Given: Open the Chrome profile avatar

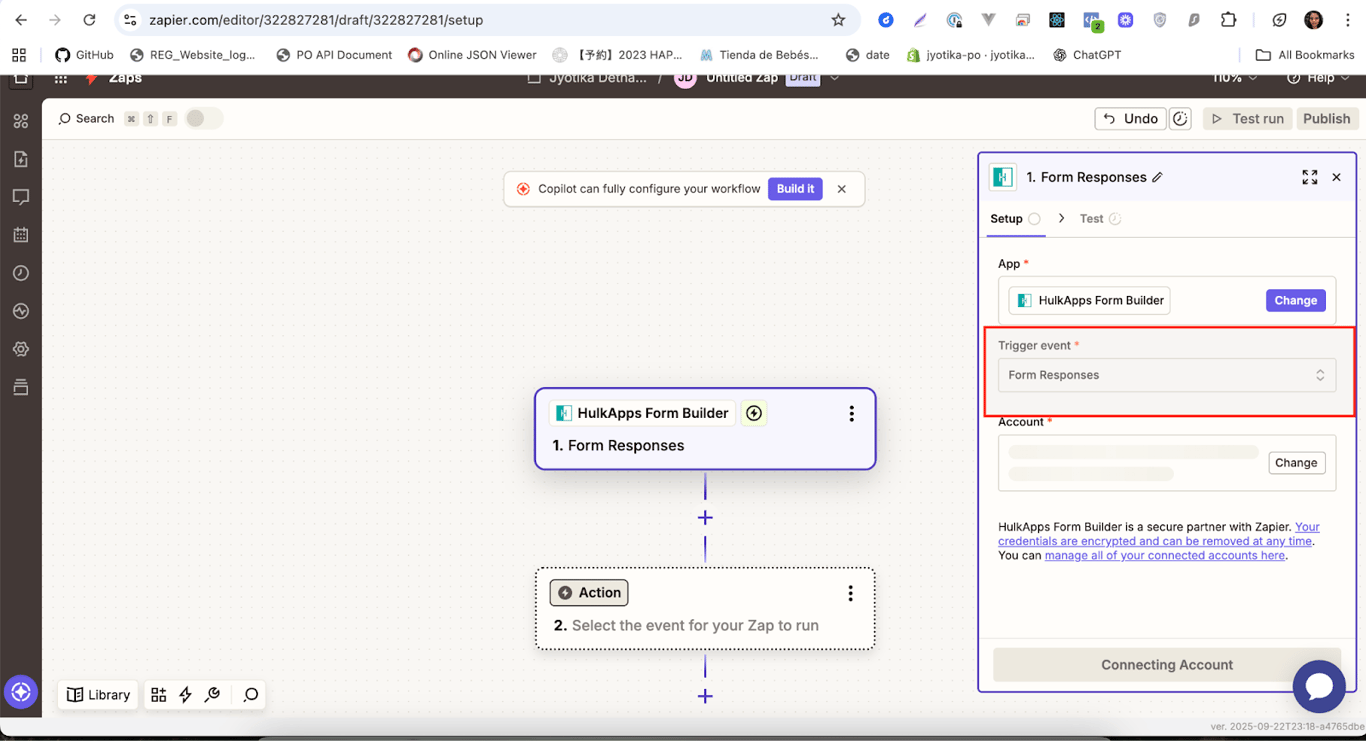Looking at the screenshot, I should pyautogui.click(x=1313, y=20).
